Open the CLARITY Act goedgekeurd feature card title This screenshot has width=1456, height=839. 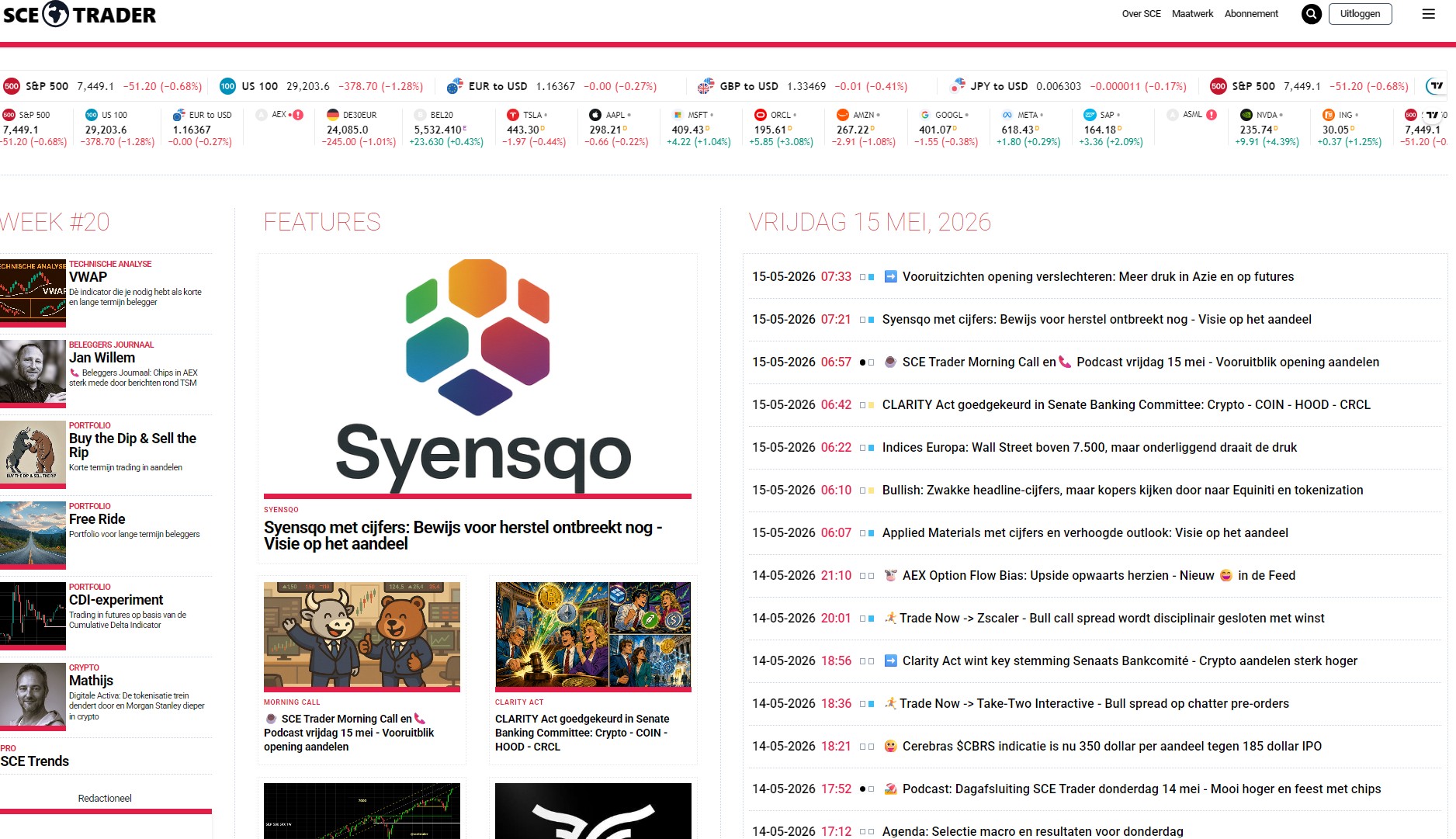coord(582,733)
